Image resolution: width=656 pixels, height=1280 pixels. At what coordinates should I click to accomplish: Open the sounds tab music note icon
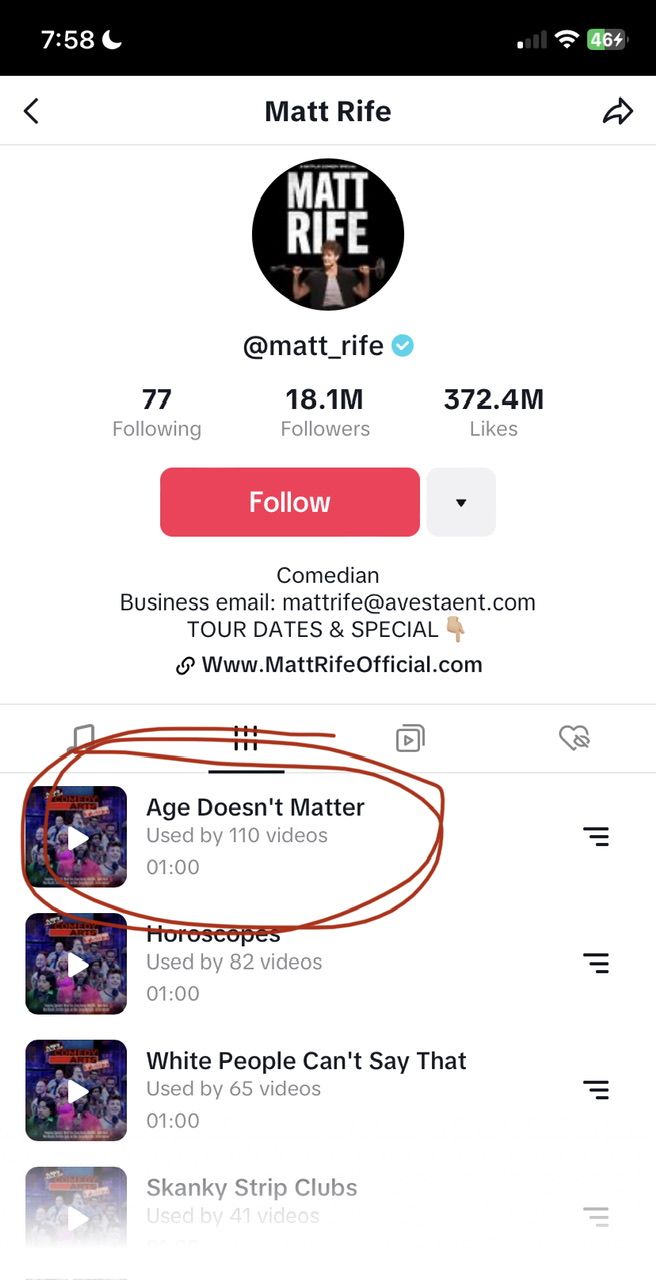pos(82,739)
